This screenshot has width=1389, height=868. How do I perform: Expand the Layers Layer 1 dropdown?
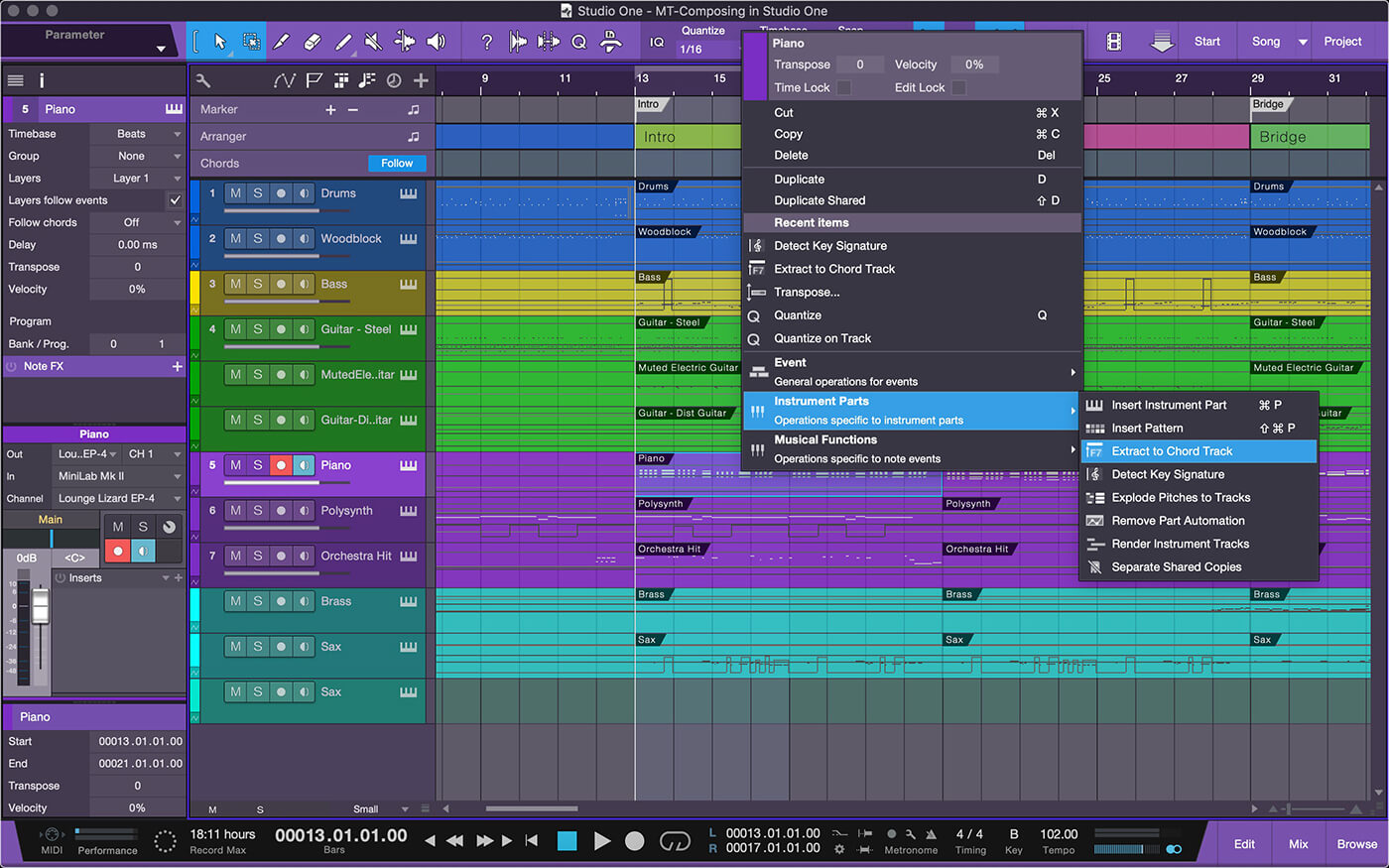[137, 179]
